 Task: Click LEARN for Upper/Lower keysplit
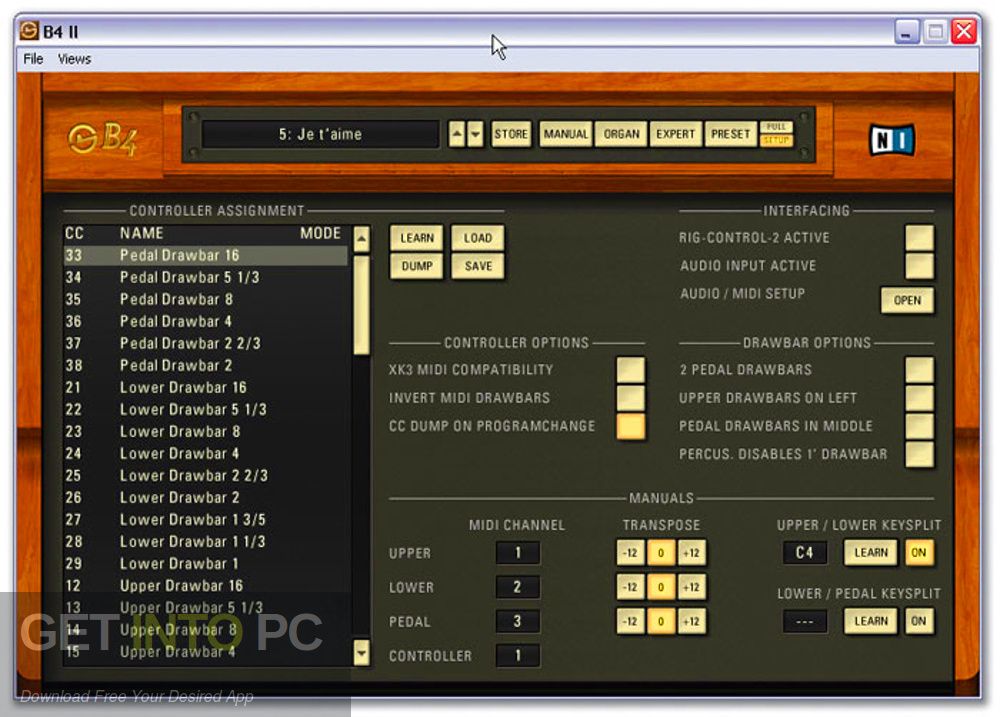(x=871, y=552)
